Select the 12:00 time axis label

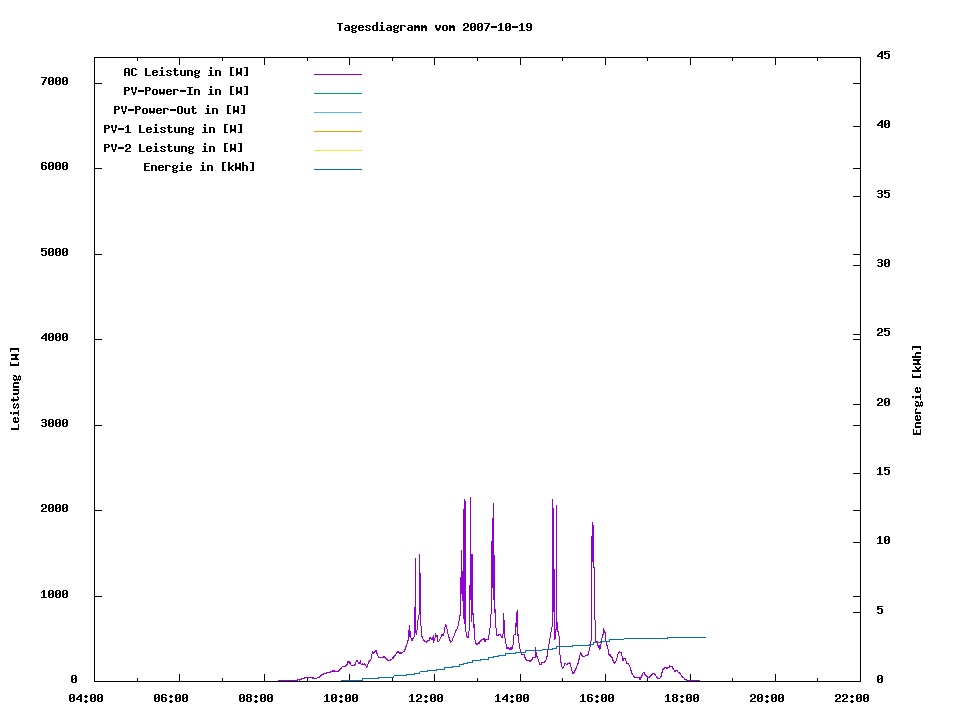(427, 698)
